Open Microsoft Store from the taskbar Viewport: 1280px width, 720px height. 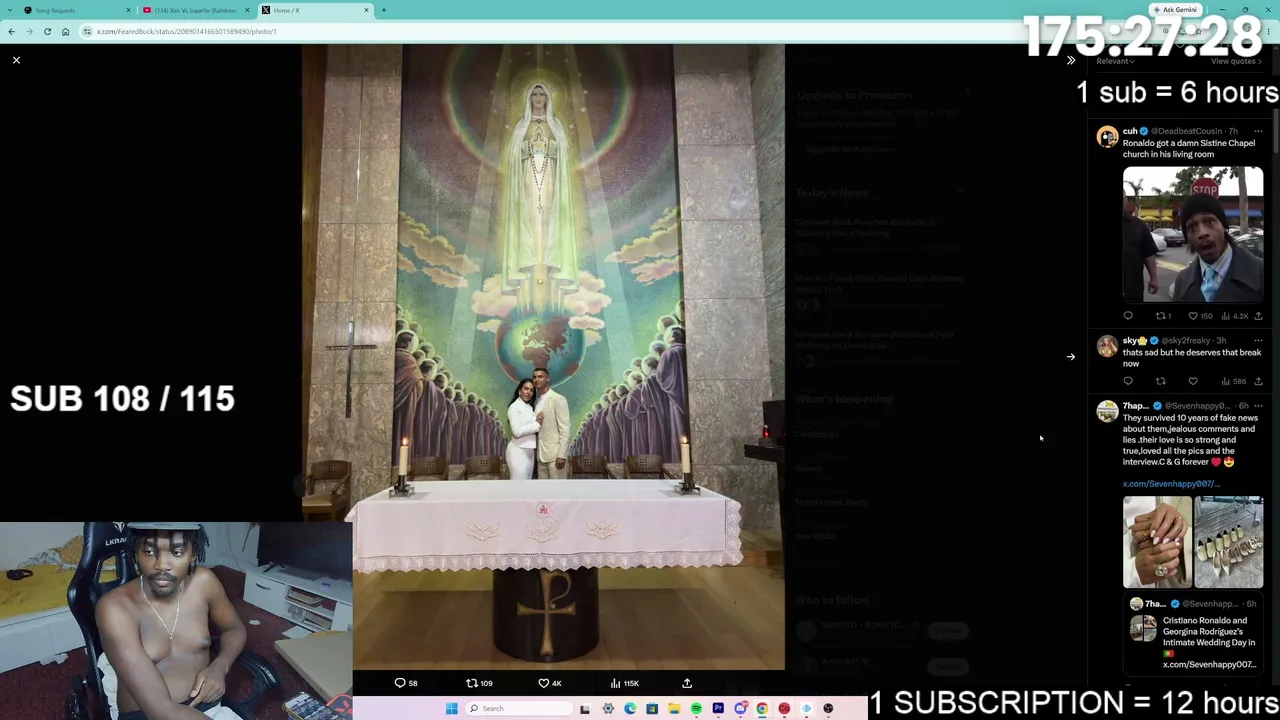(x=652, y=708)
